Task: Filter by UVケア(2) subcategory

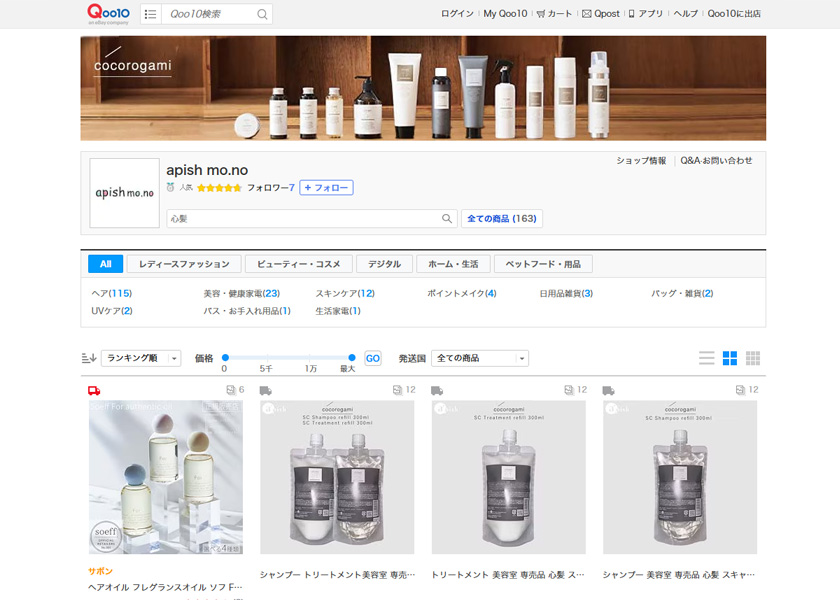Action: click(112, 311)
